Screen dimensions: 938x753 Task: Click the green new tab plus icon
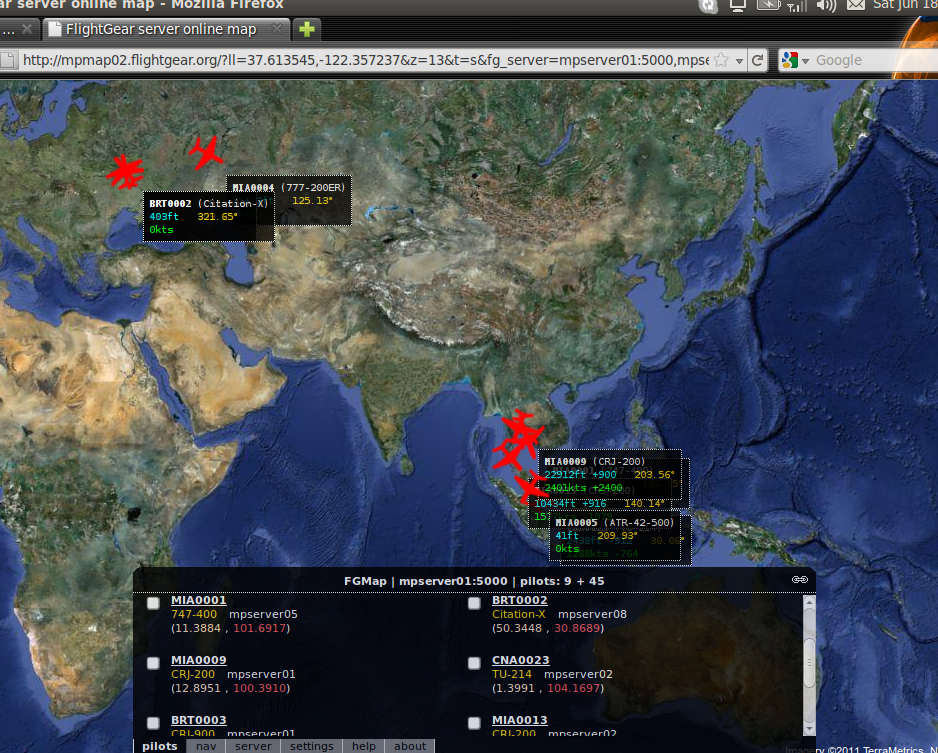coord(307,29)
